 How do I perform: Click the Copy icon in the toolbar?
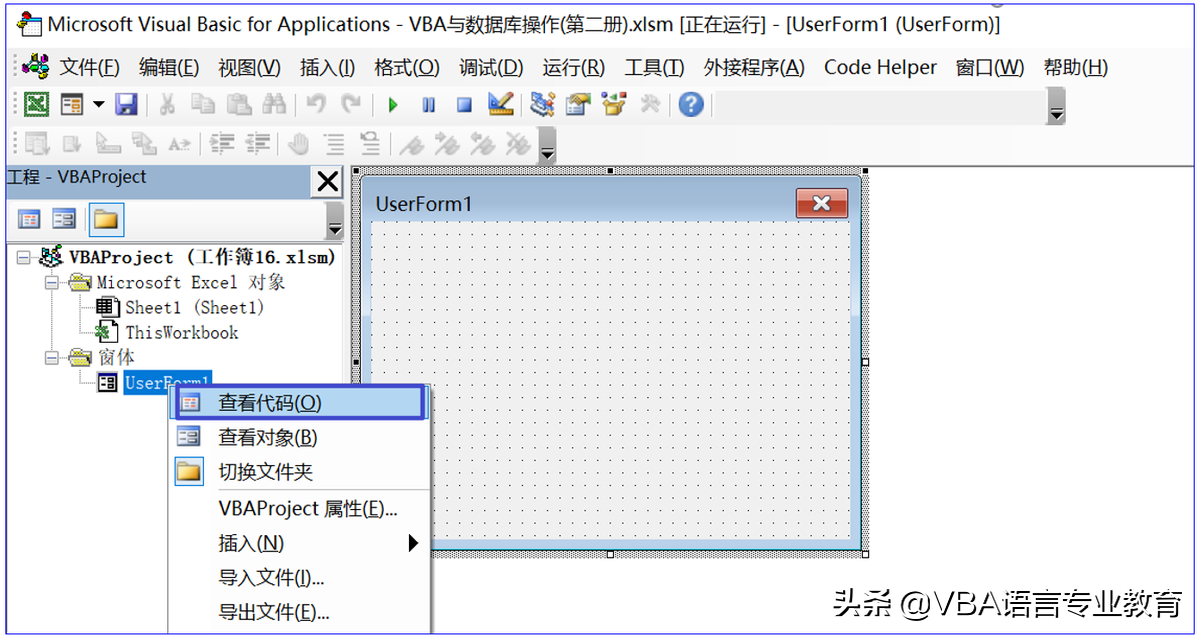203,104
